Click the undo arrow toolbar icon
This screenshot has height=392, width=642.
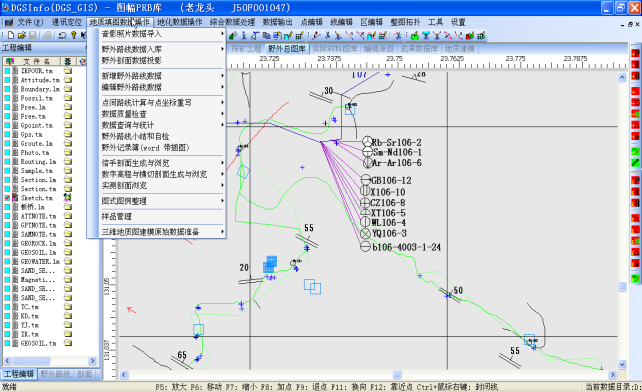point(62,36)
